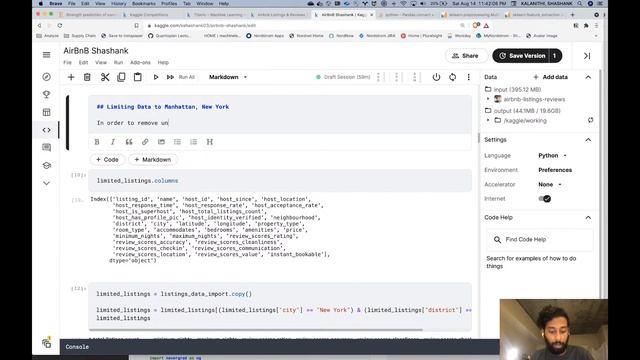Restart session with refresh icon
The image size is (640, 360).
[x=453, y=77]
